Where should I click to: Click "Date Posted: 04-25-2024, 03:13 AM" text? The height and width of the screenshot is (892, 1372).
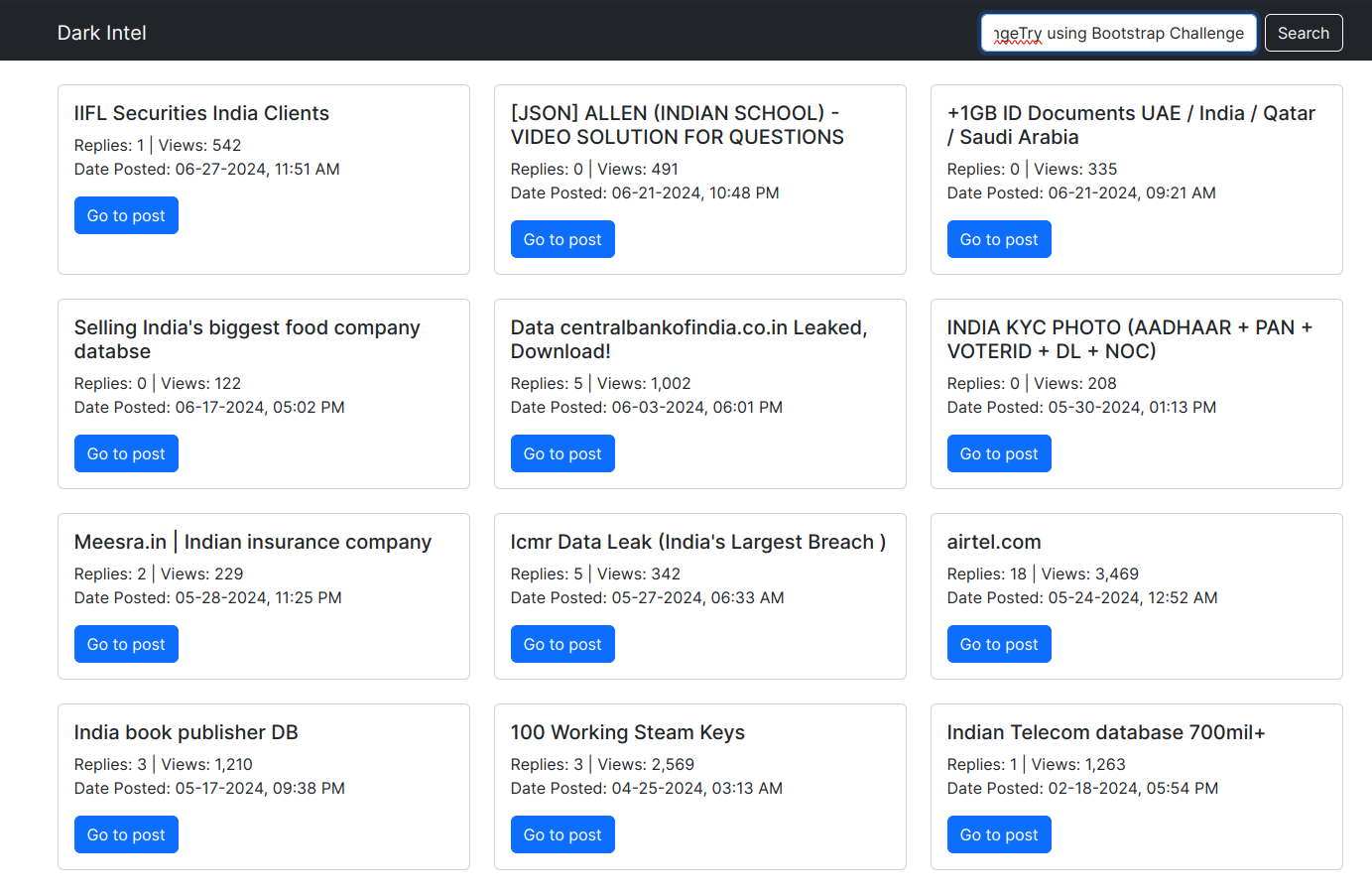coord(647,788)
